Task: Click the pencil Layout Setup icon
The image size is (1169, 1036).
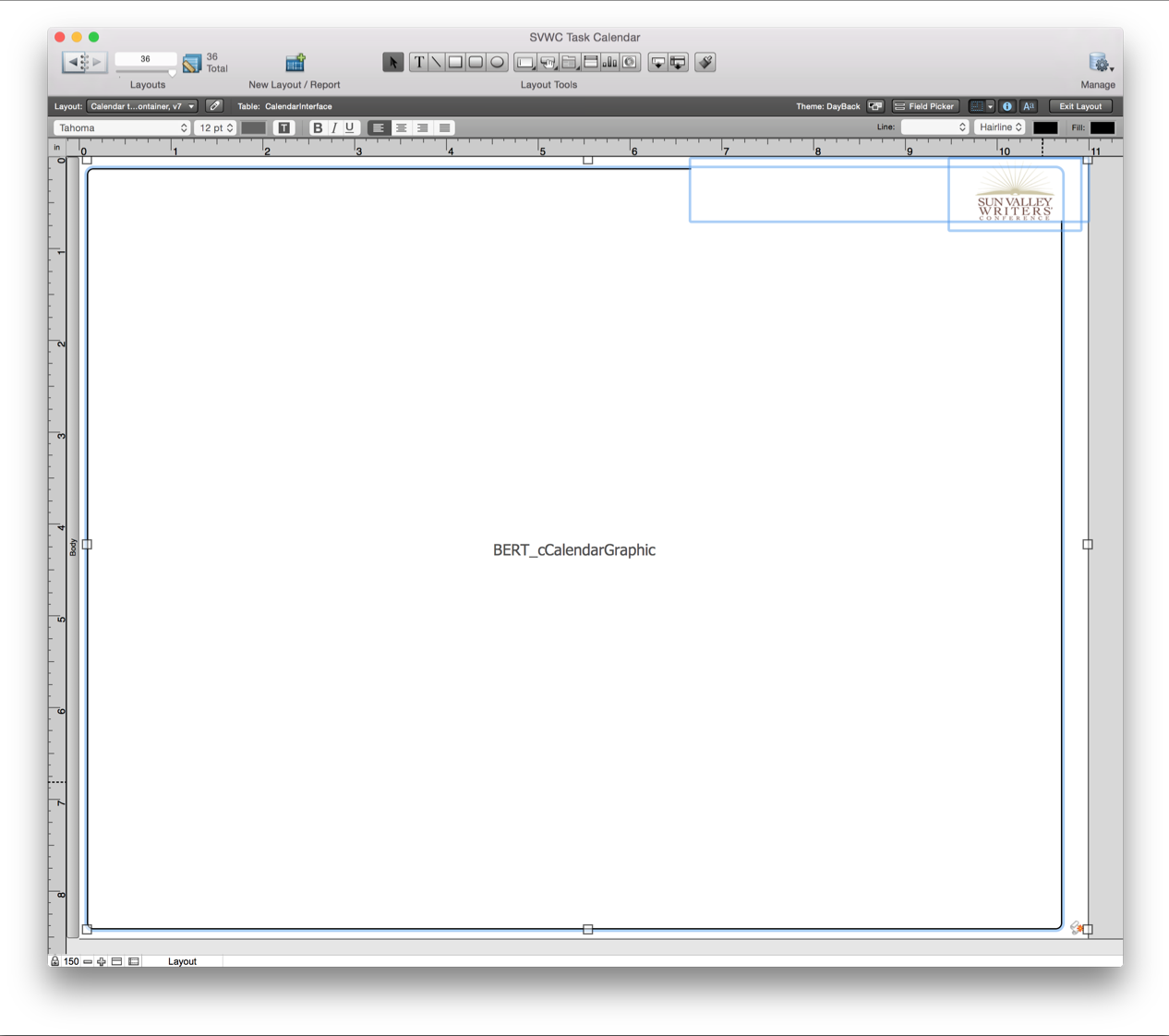Action: pyautogui.click(x=214, y=106)
